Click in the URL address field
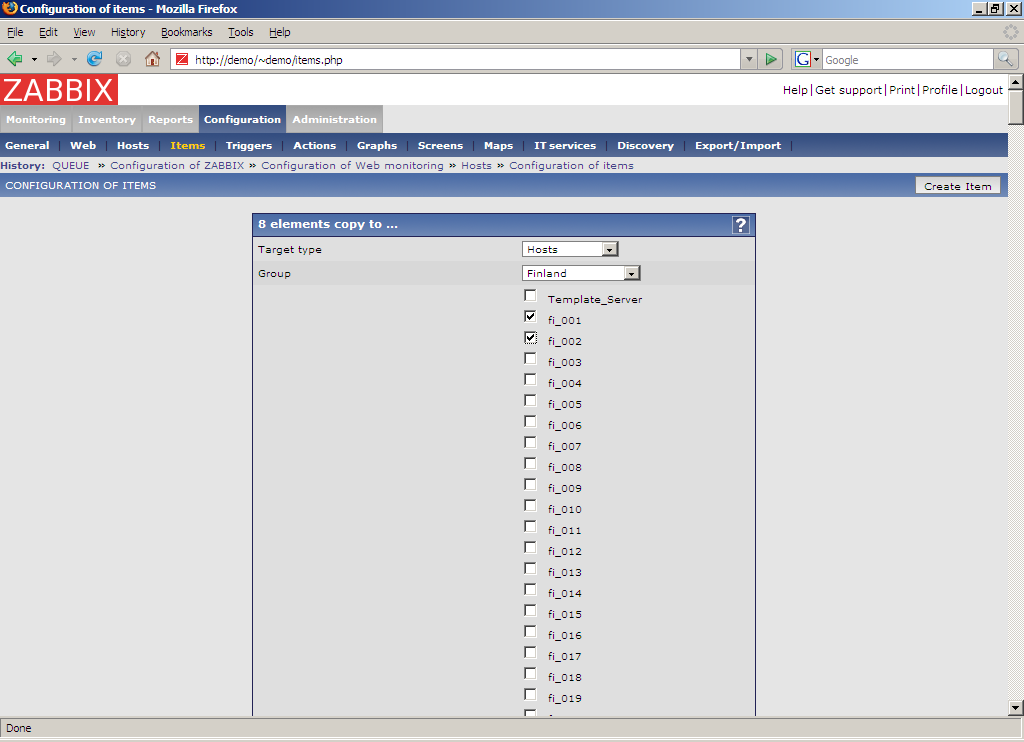1024x742 pixels. (465, 59)
